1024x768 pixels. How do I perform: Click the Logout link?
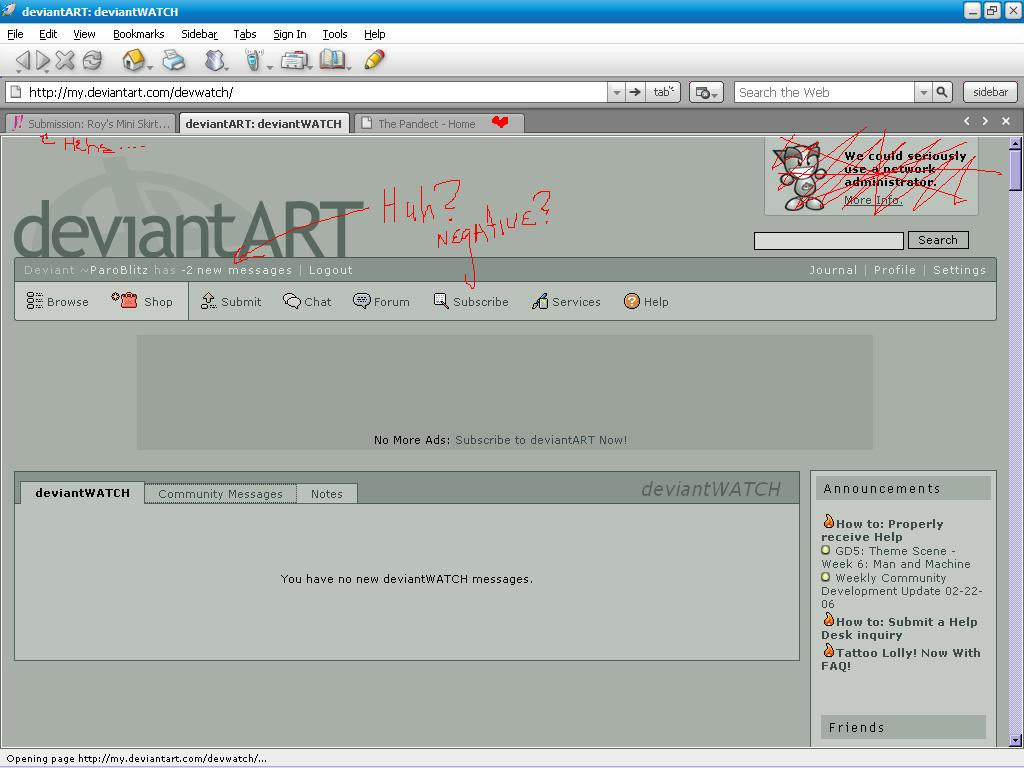(x=330, y=270)
